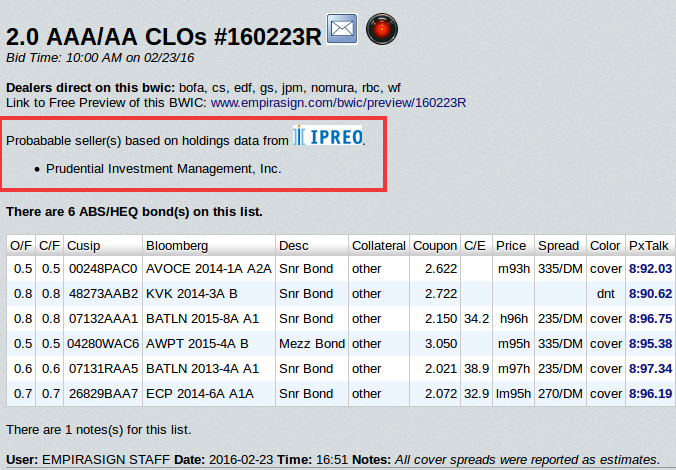This screenshot has height=470, width=676.
Task: Click coupon value 2.072
Action: pyautogui.click(x=441, y=394)
